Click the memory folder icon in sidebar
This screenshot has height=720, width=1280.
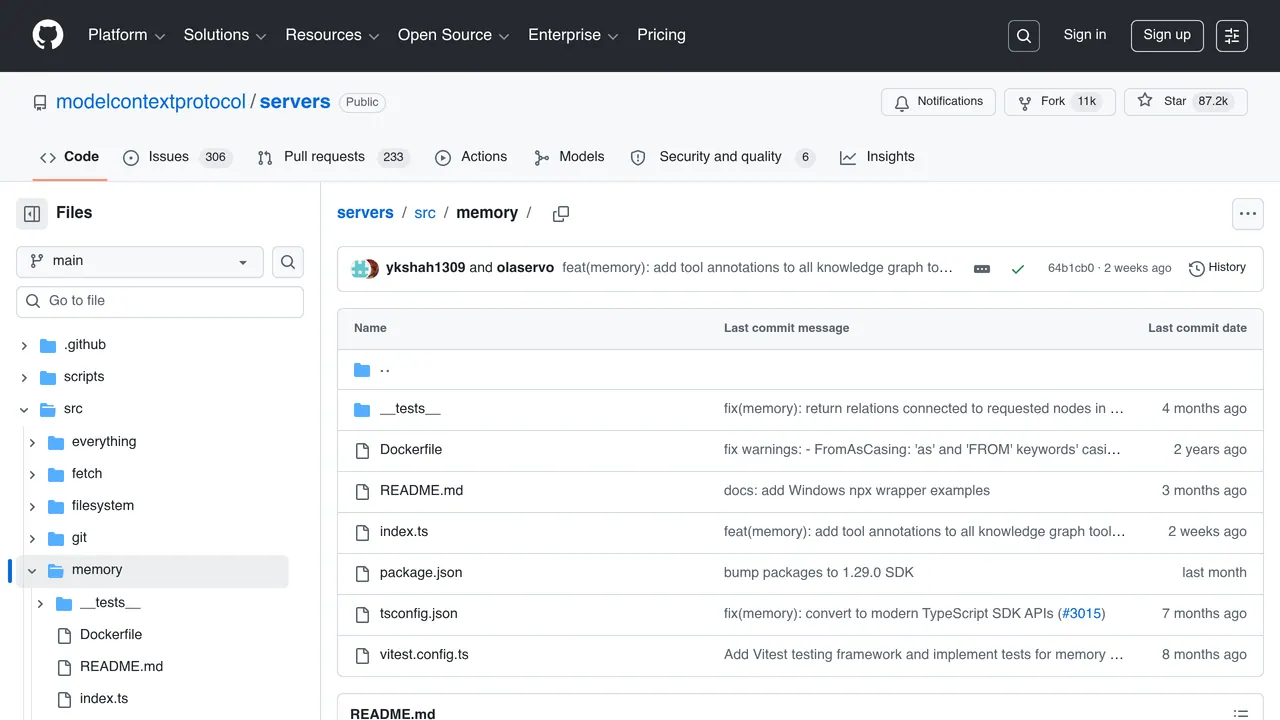(x=56, y=571)
